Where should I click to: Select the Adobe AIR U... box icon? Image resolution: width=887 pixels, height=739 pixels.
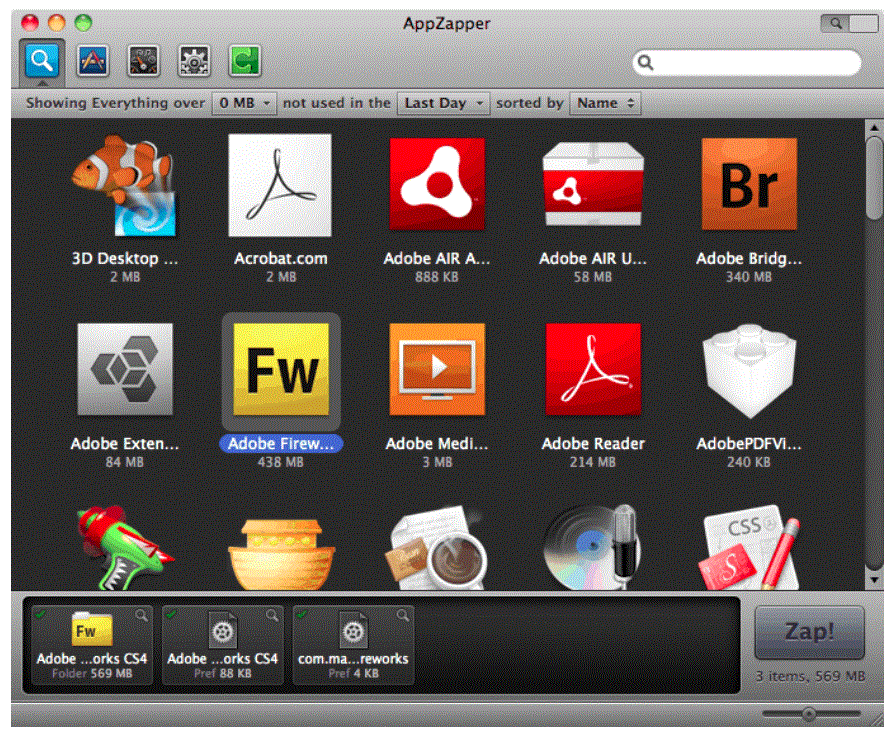593,184
